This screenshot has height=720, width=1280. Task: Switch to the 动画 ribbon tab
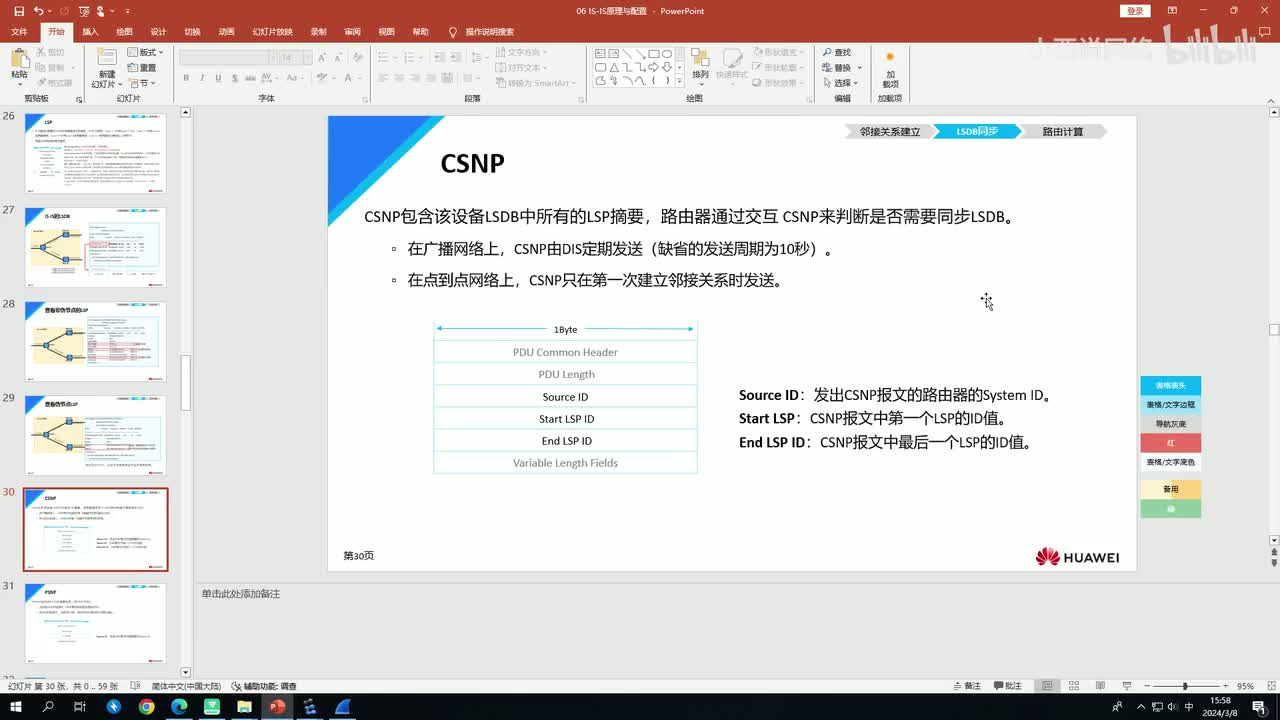(227, 32)
